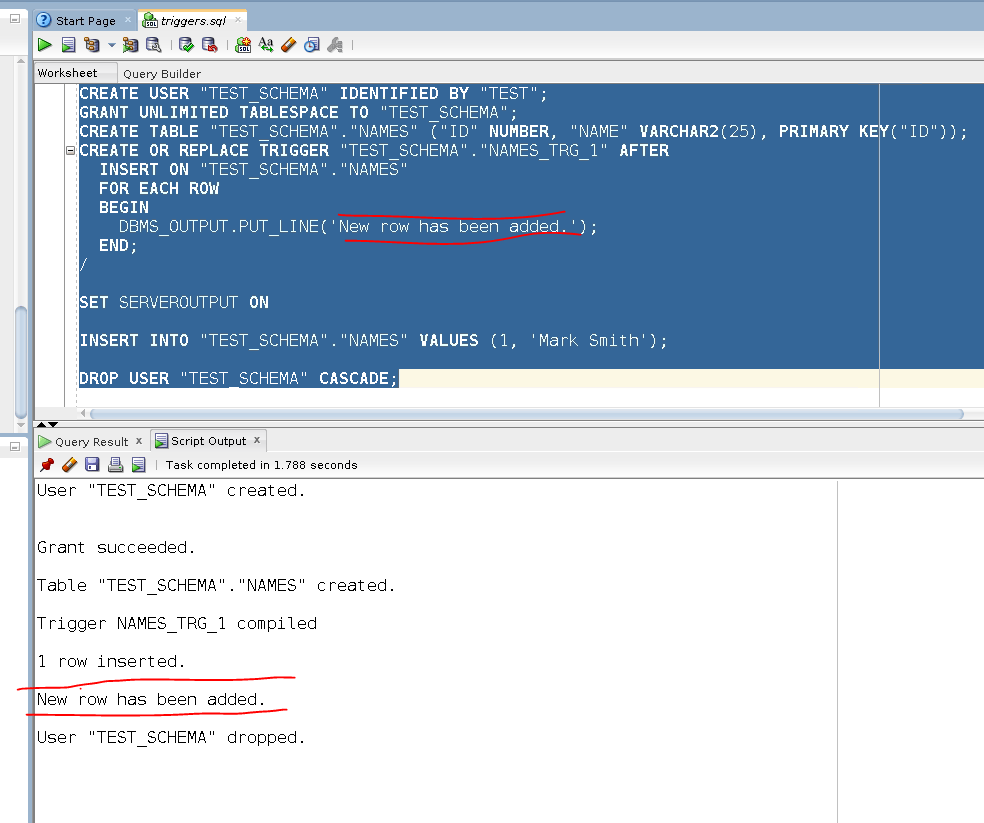Collapse the trigger code block with the minus expander
984x823 pixels.
[69, 150]
